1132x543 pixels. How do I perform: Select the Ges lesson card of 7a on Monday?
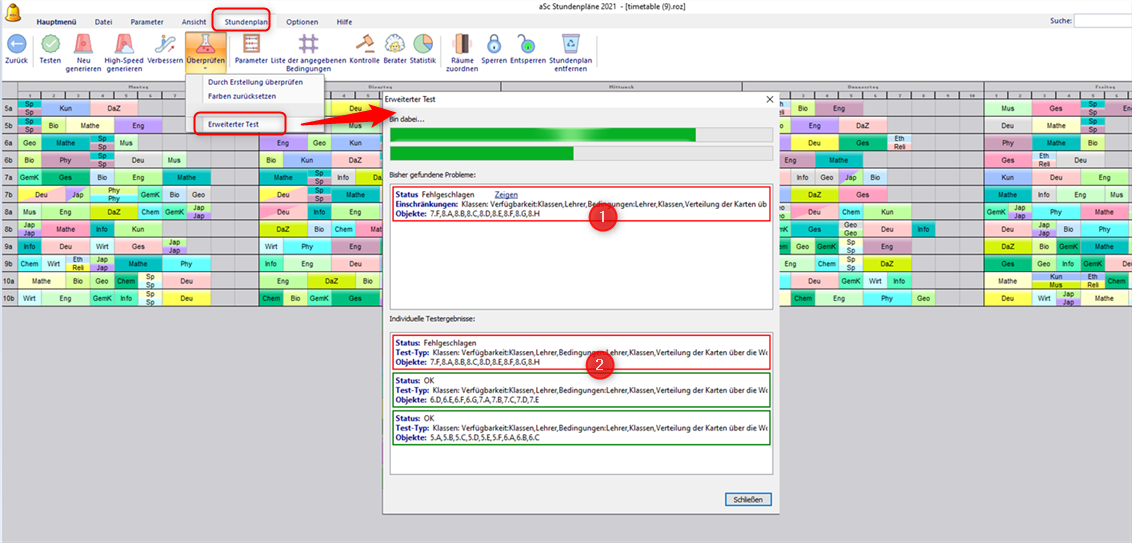point(66,177)
